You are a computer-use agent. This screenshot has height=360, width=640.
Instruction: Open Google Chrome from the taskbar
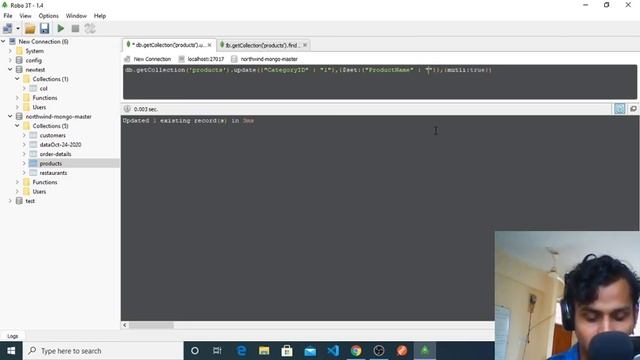click(356, 351)
